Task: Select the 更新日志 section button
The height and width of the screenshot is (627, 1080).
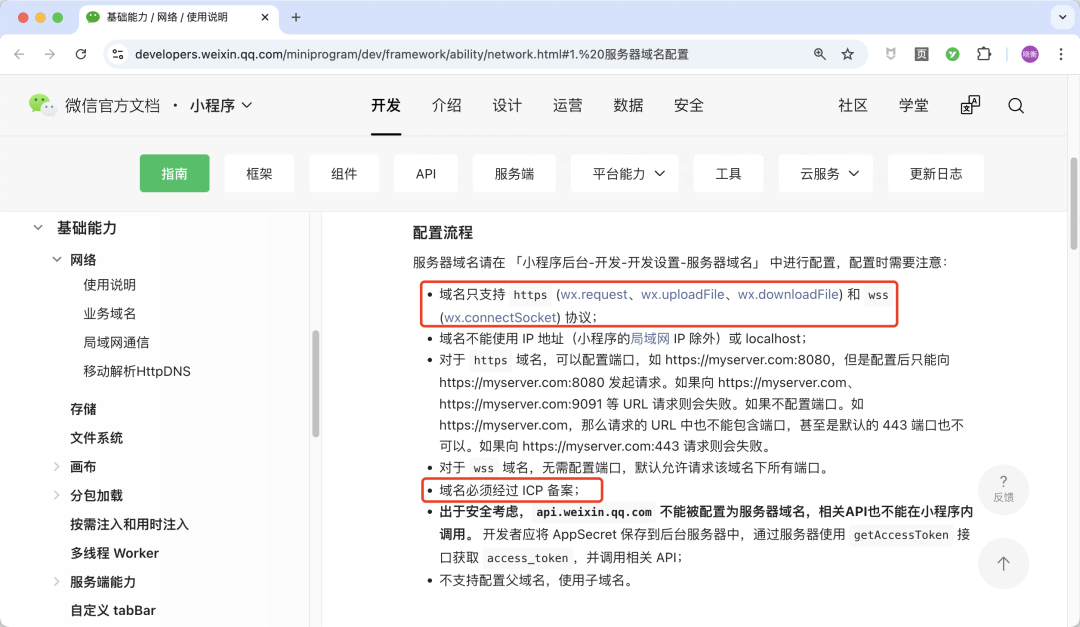Action: coord(935,174)
